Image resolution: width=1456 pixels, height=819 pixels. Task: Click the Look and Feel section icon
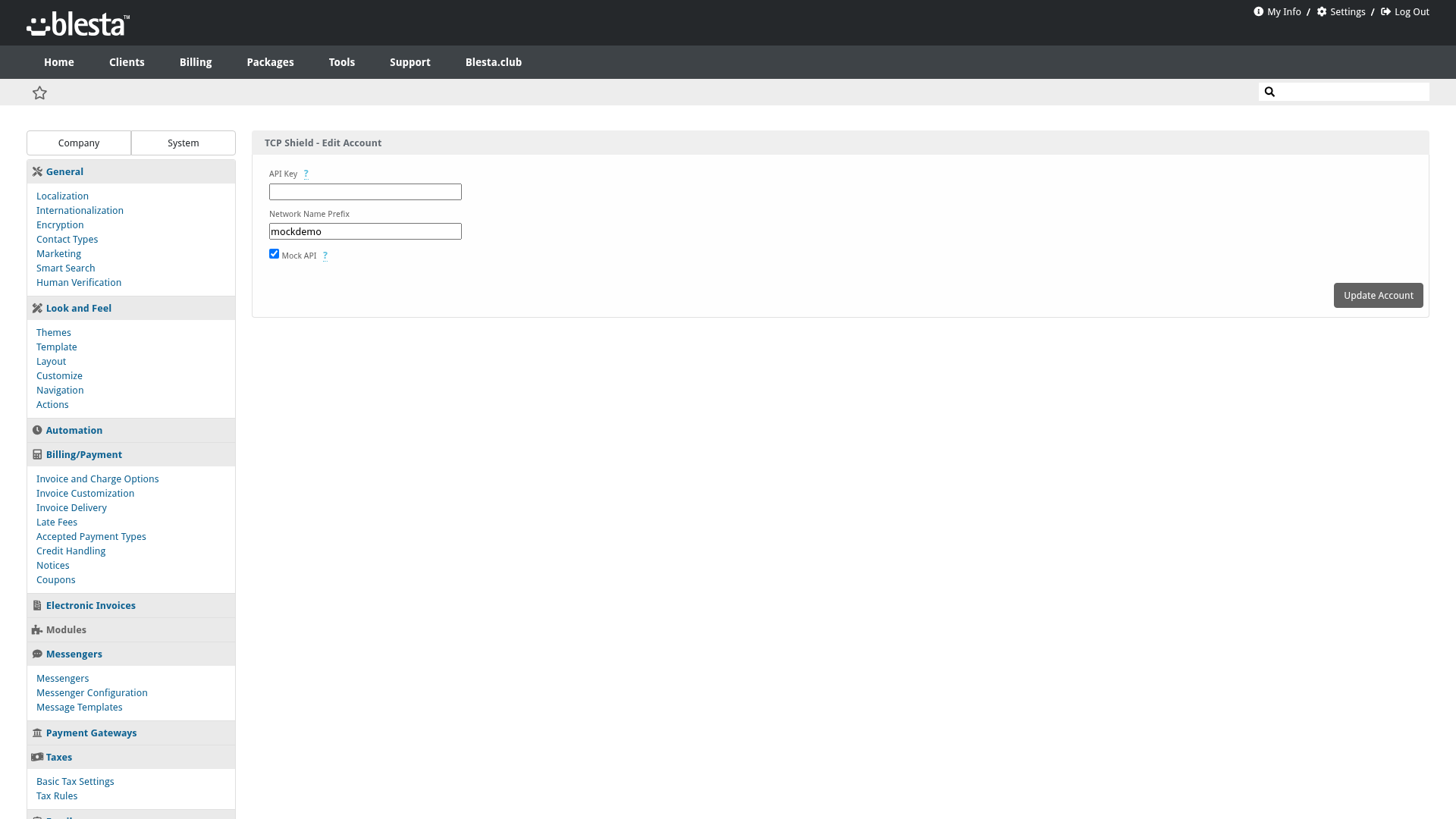tap(37, 308)
